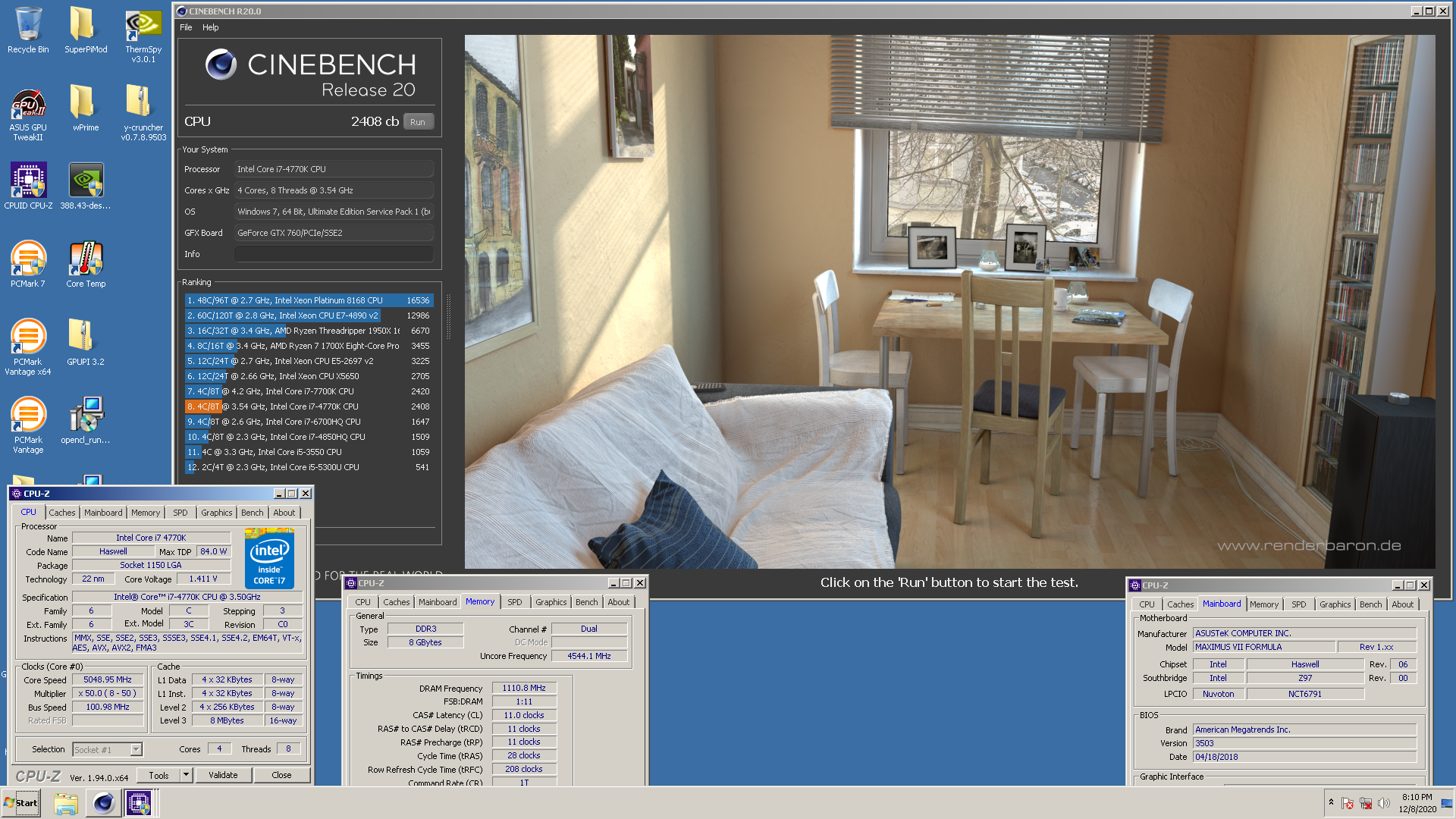Click the speaker volume tray icon
This screenshot has width=1456, height=819.
[1384, 803]
